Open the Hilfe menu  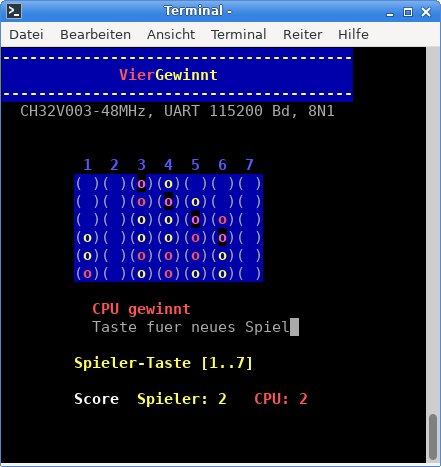click(x=353, y=34)
